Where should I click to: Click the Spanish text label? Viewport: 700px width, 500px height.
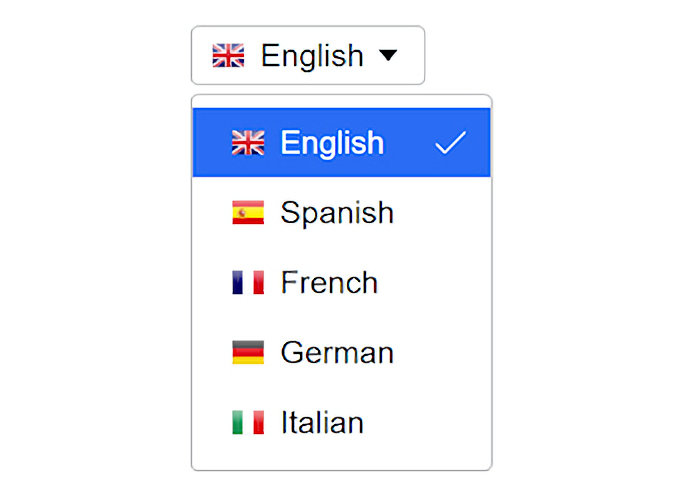tap(337, 213)
